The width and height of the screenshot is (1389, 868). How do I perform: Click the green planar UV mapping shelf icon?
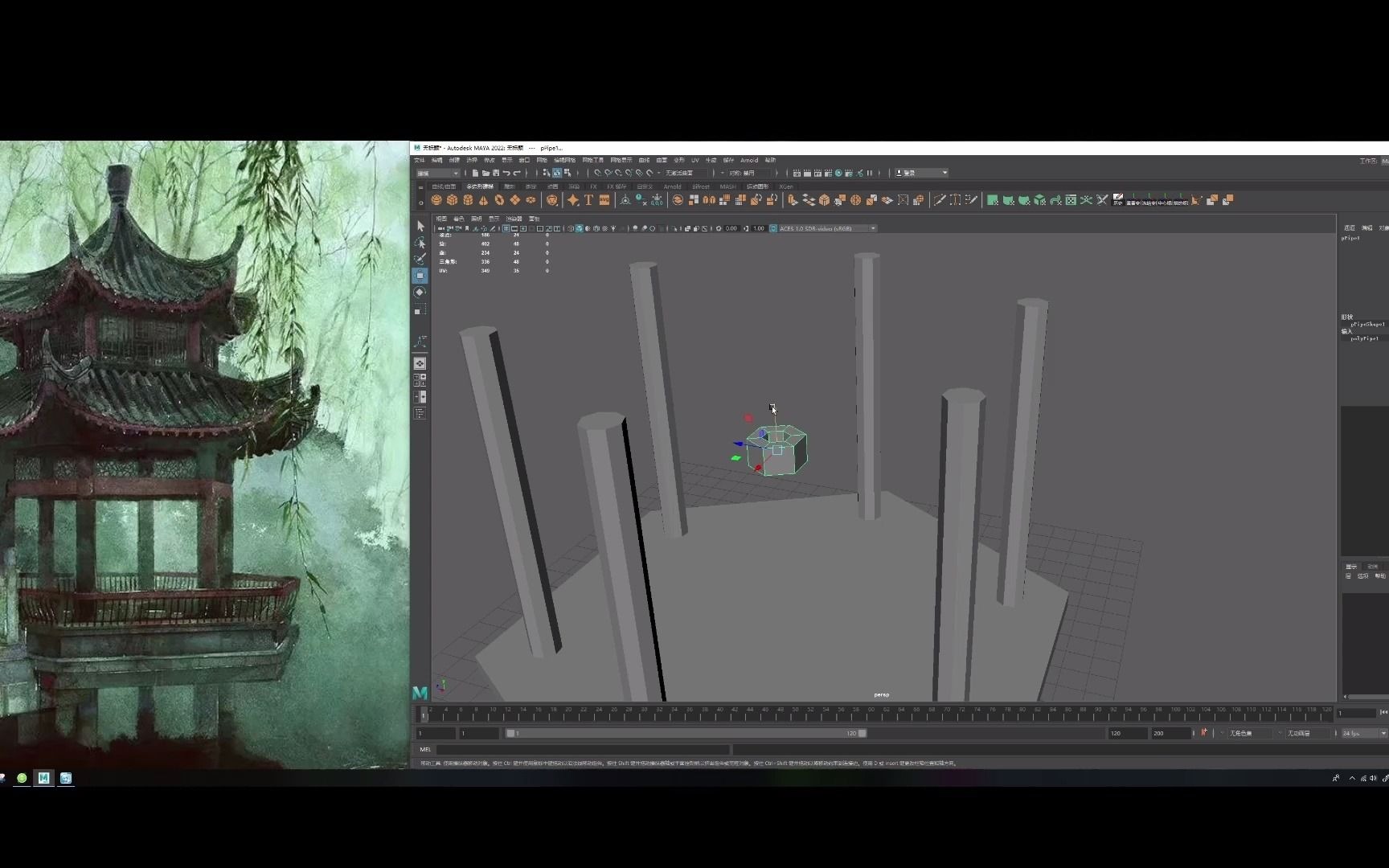pyautogui.click(x=992, y=199)
